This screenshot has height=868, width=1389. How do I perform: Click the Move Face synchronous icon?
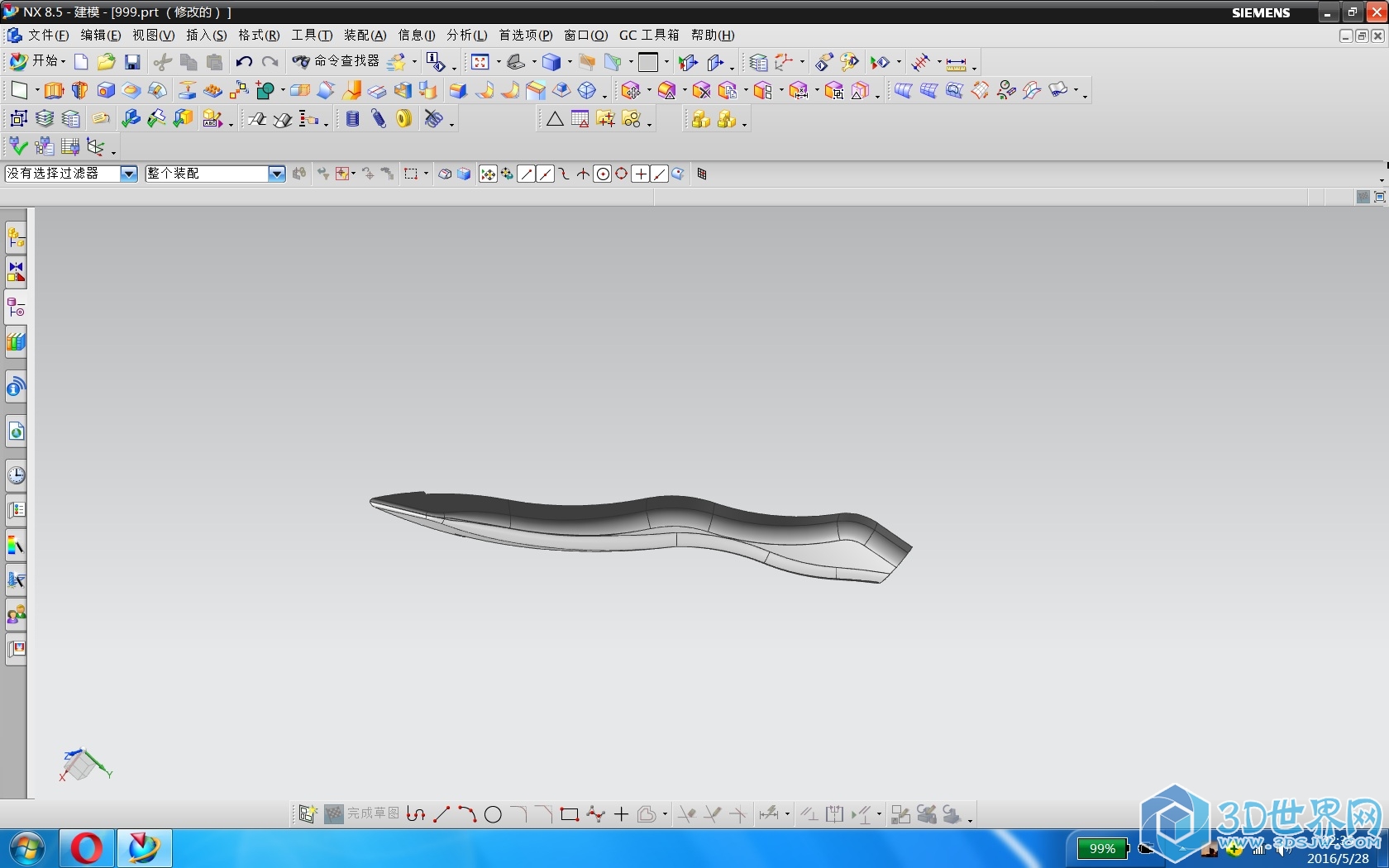point(631,91)
